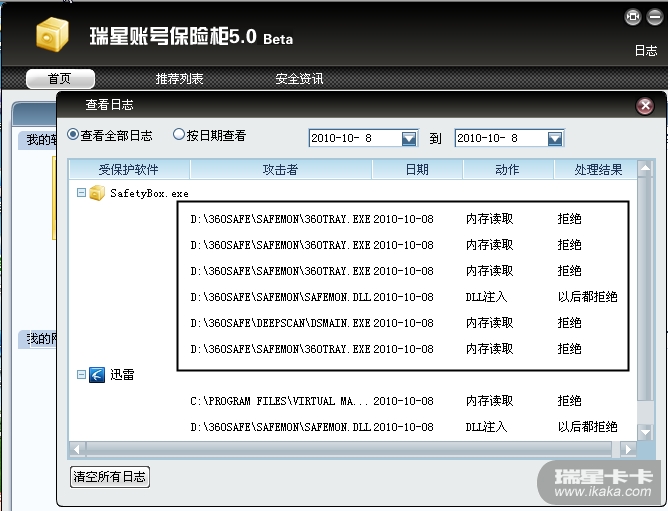Click the vertical scrollbar thumb
The height and width of the screenshot is (511, 668).
645,289
